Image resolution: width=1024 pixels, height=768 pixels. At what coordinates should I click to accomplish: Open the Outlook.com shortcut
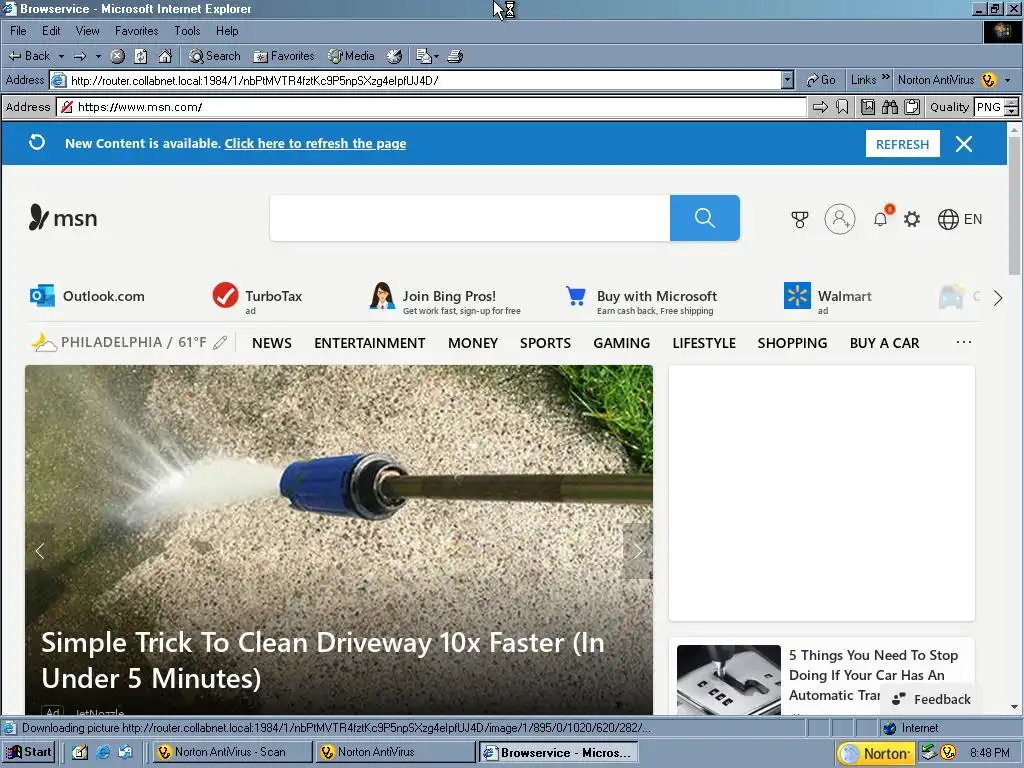coord(88,296)
